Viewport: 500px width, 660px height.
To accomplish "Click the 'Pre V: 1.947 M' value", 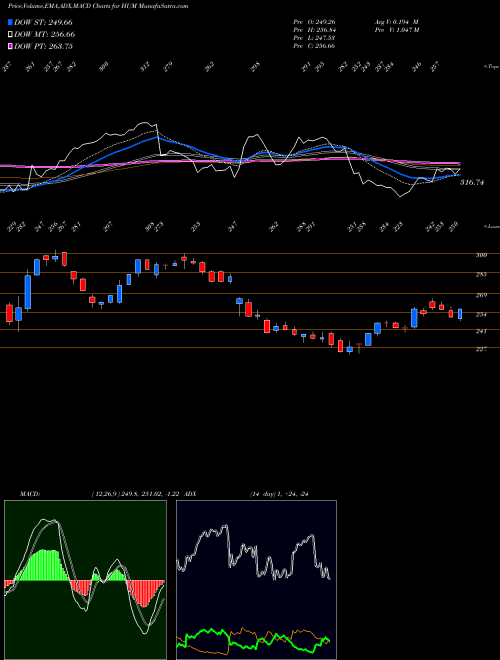I will coord(396,30).
